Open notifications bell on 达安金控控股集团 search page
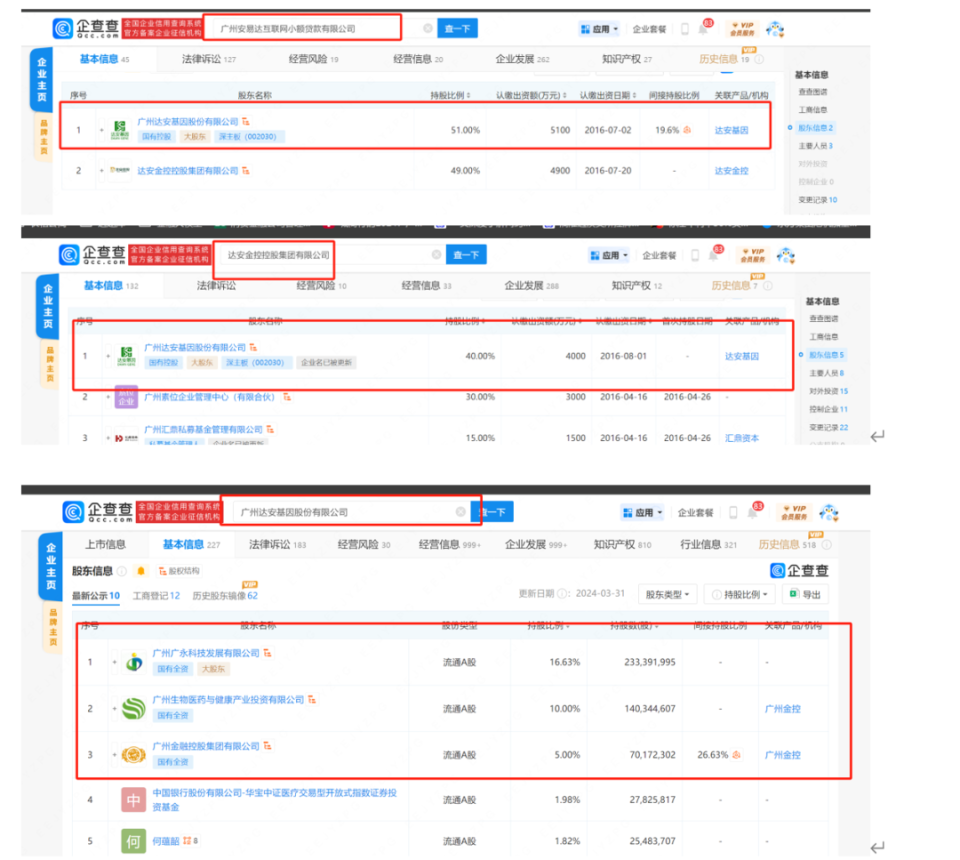Image resolution: width=960 pixels, height=860 pixels. pos(713,255)
